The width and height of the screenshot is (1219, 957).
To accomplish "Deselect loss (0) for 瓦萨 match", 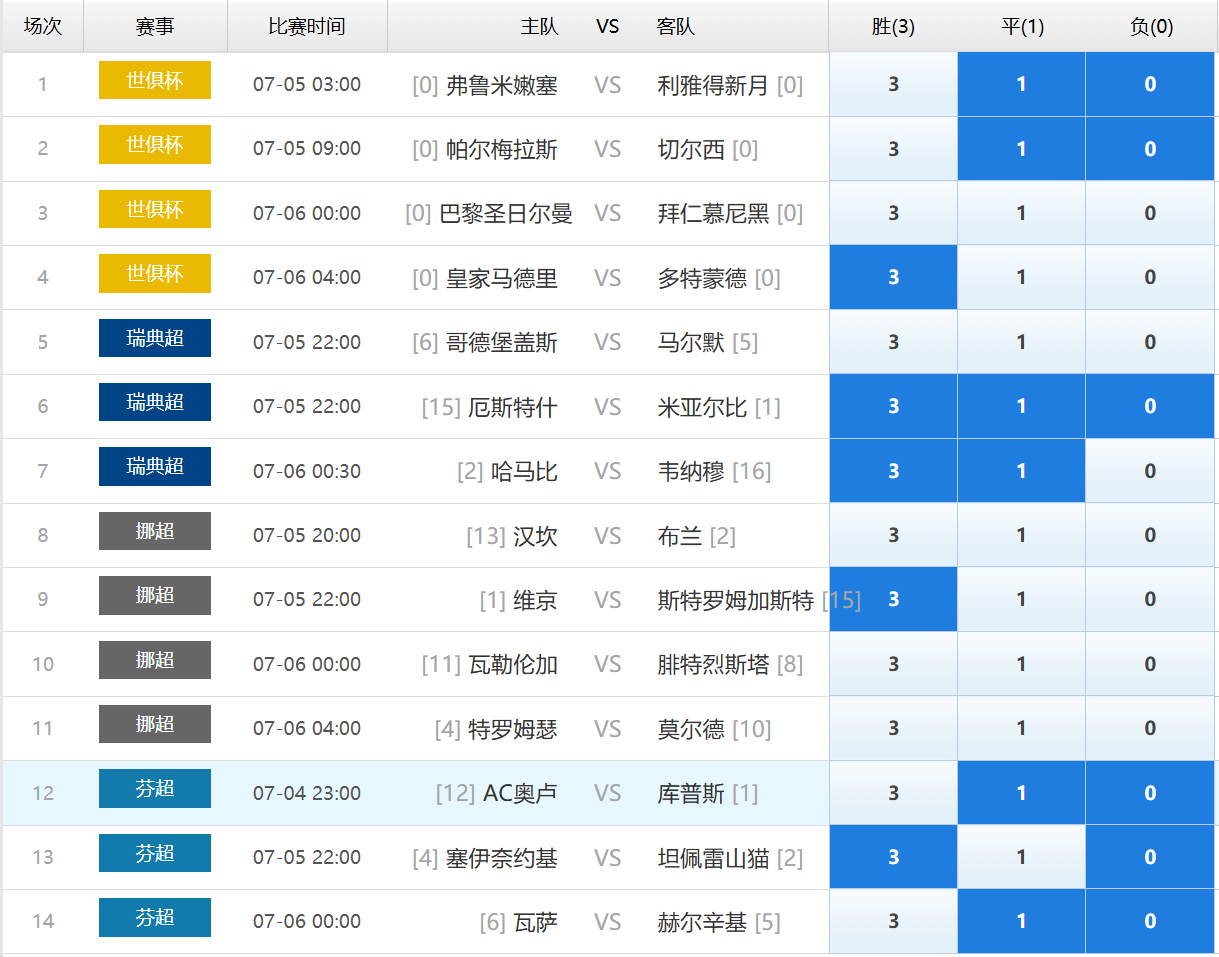I will (1150, 921).
